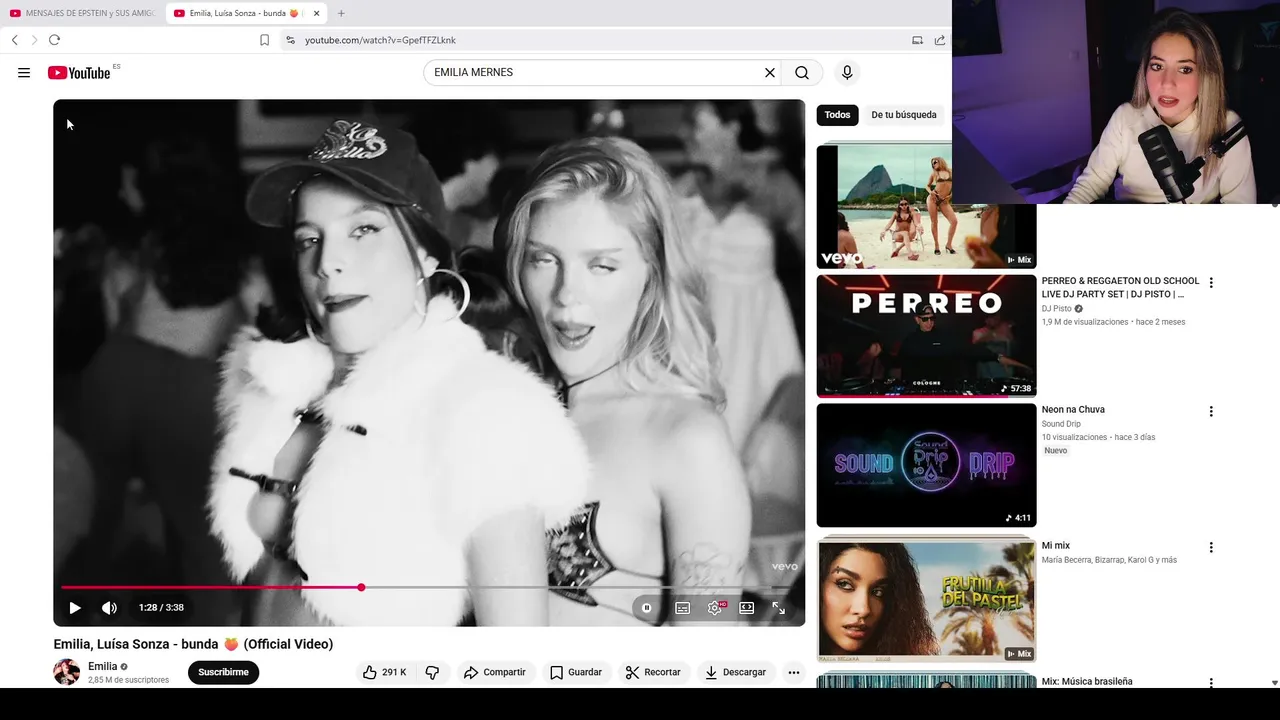Click the Compartir share button

click(x=494, y=672)
